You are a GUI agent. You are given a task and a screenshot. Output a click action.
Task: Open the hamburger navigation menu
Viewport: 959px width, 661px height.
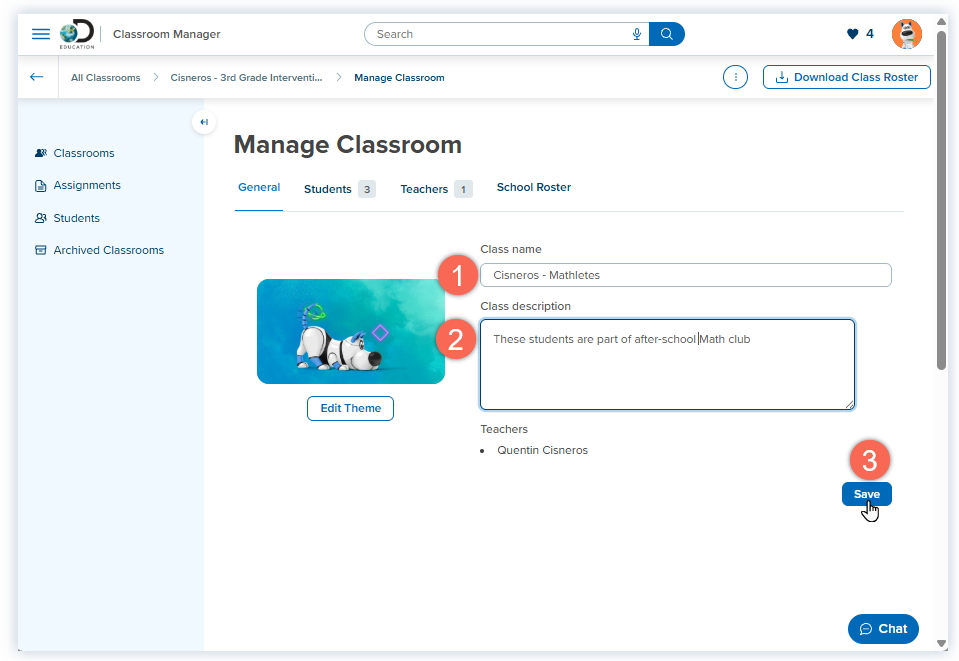(x=40, y=33)
